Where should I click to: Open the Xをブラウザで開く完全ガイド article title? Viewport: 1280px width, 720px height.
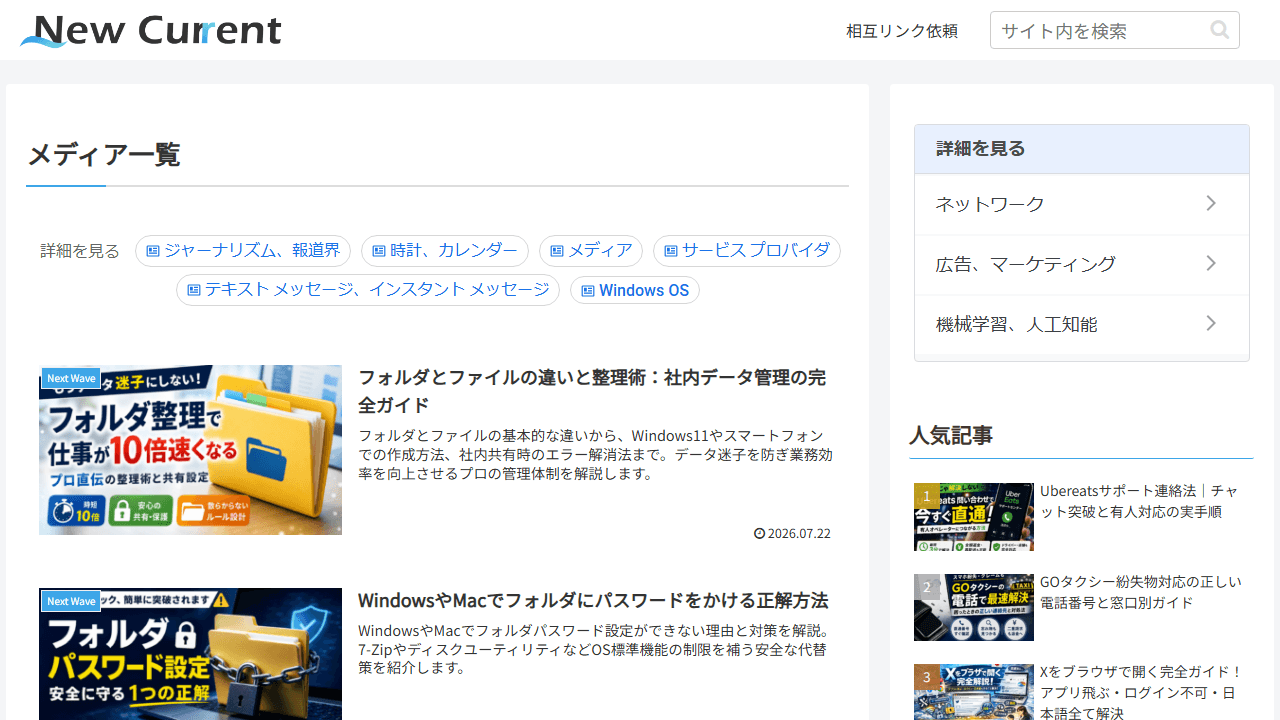pos(1141,692)
